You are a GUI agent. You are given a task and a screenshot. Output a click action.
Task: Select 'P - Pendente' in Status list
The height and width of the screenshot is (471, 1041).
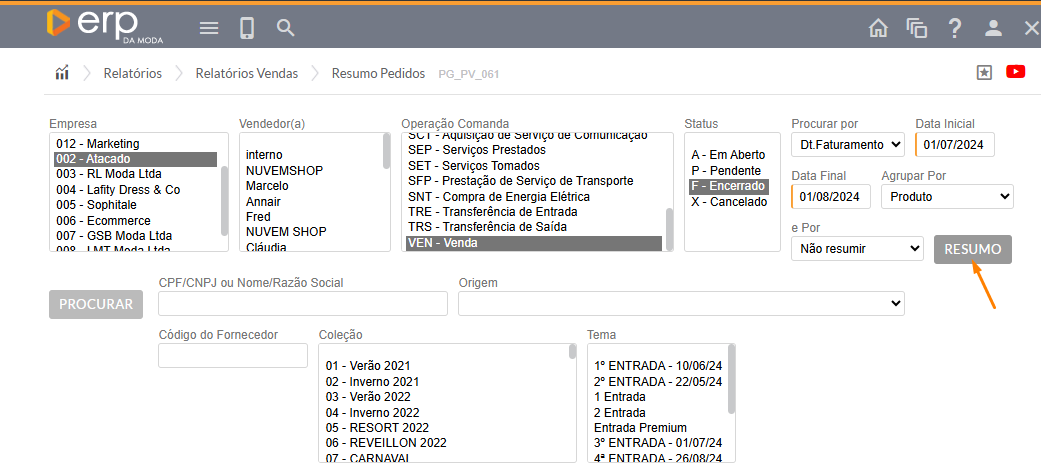tap(727, 171)
